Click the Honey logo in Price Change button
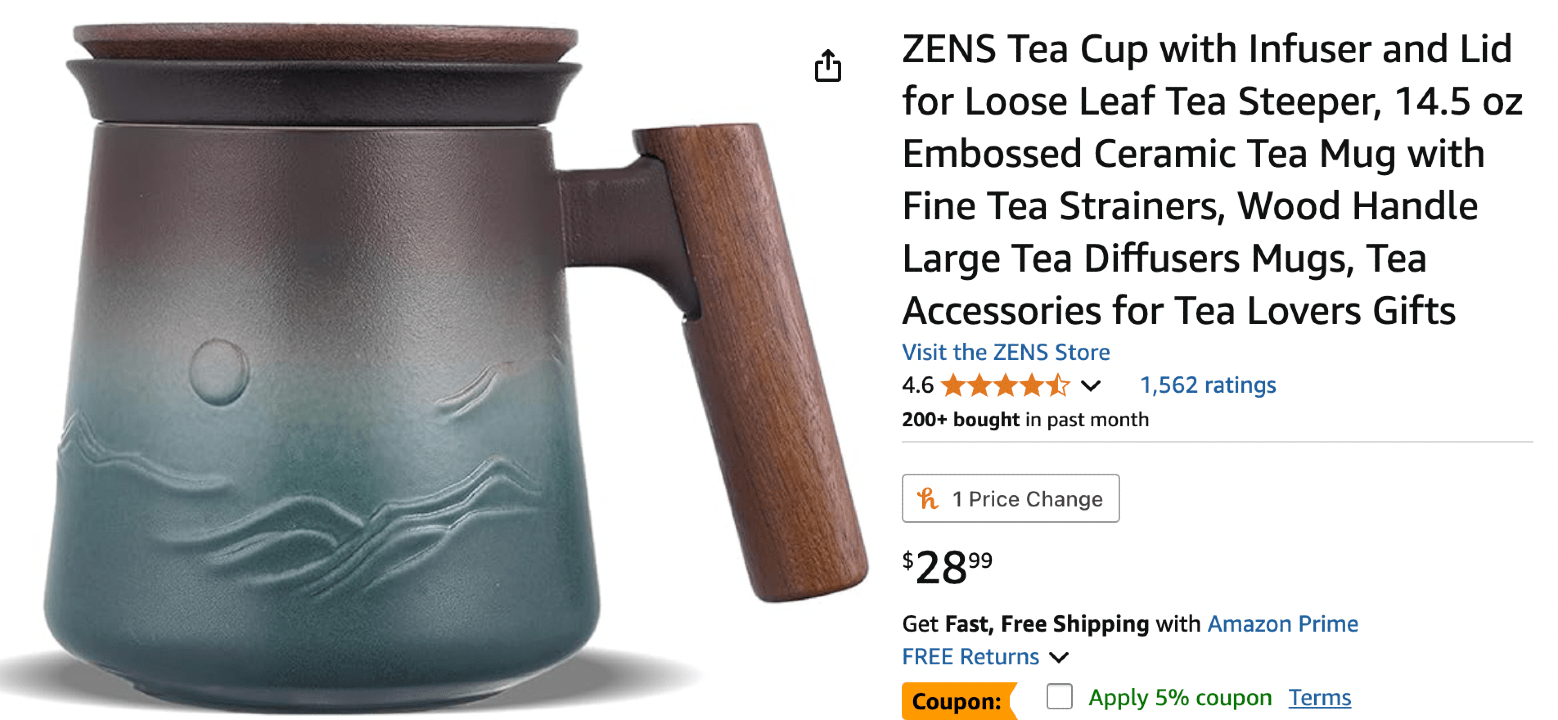The height and width of the screenshot is (720, 1558). pyautogui.click(x=929, y=499)
